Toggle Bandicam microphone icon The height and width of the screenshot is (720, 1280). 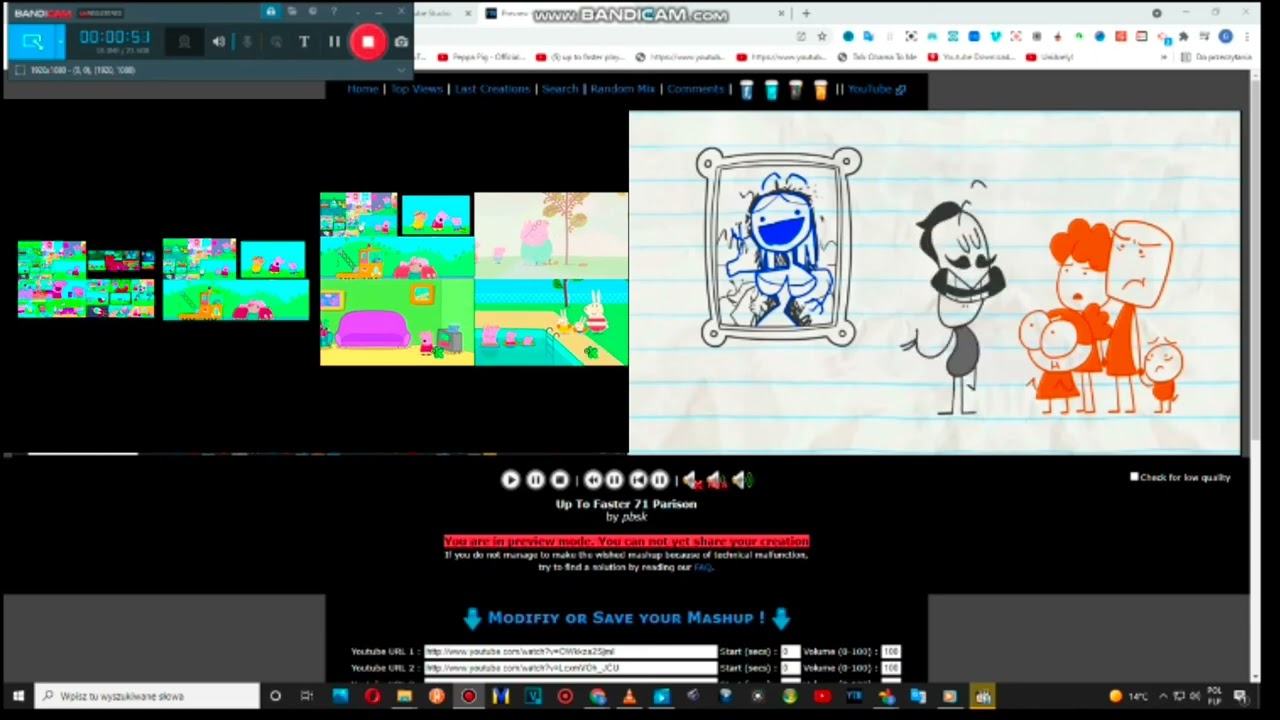247,42
